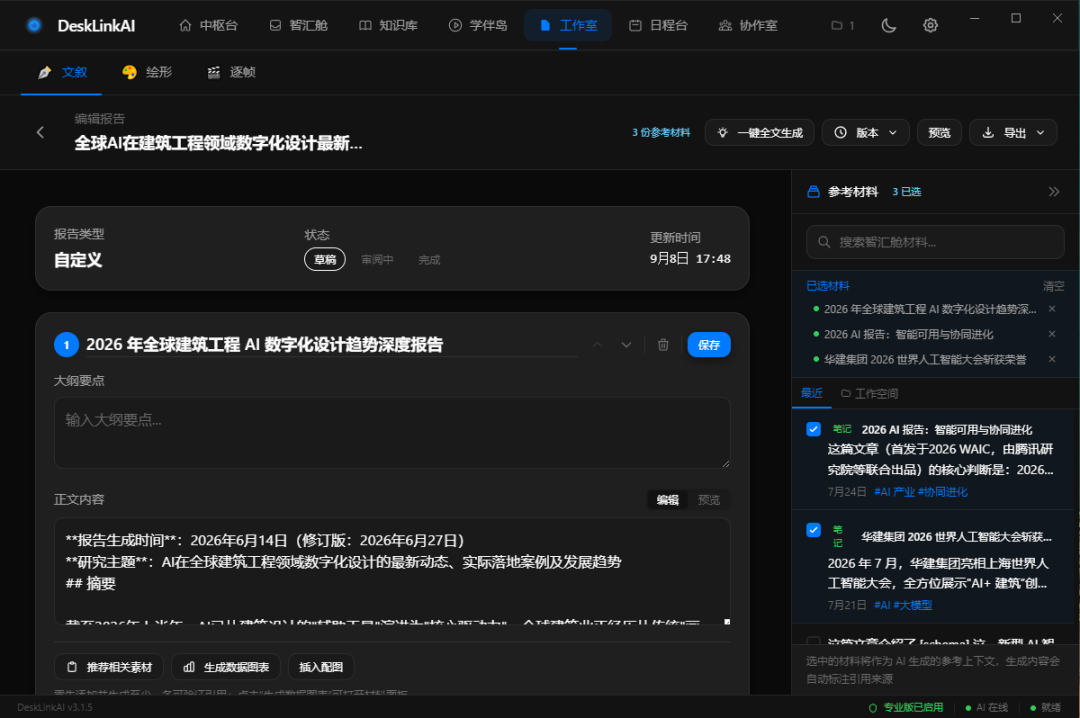Switch body content to 预览 mode
Screen dimensions: 1080x718
[709, 500]
